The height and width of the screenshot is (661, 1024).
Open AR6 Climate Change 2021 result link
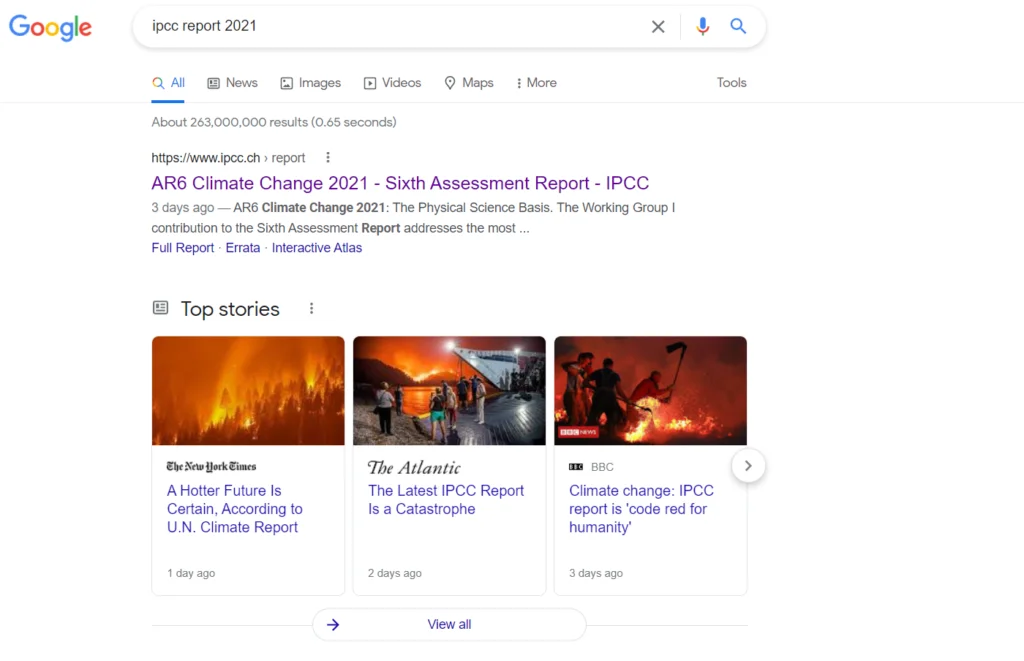click(400, 183)
